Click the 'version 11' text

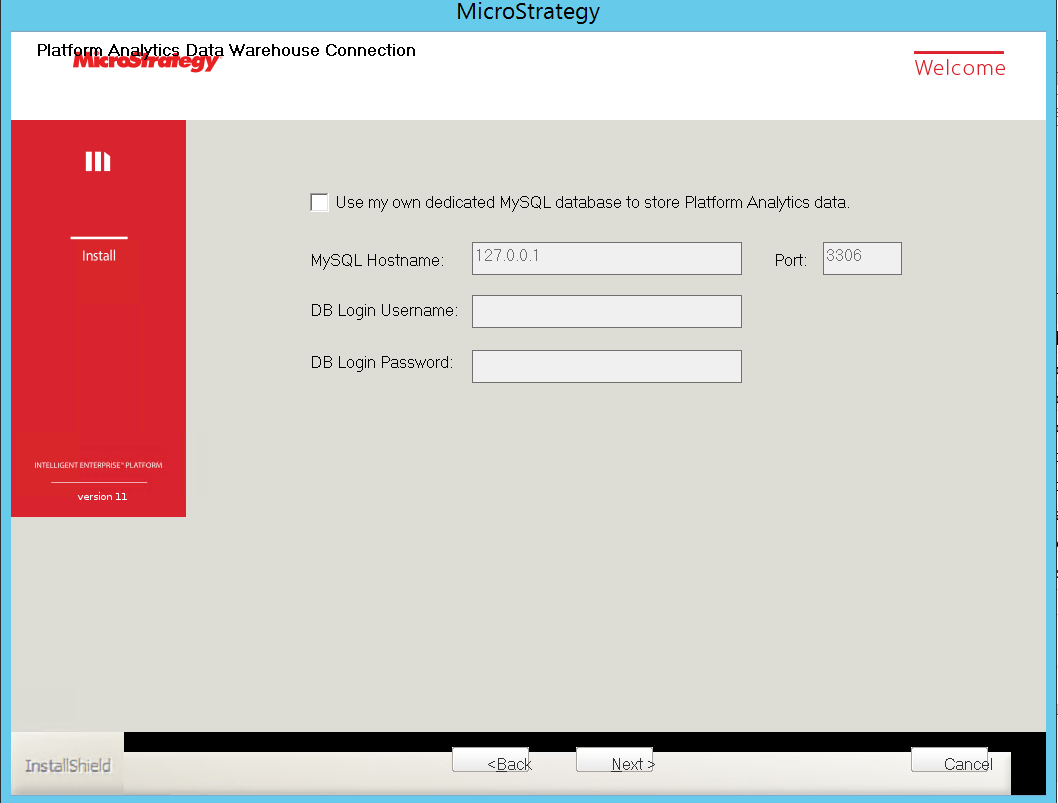coord(102,497)
